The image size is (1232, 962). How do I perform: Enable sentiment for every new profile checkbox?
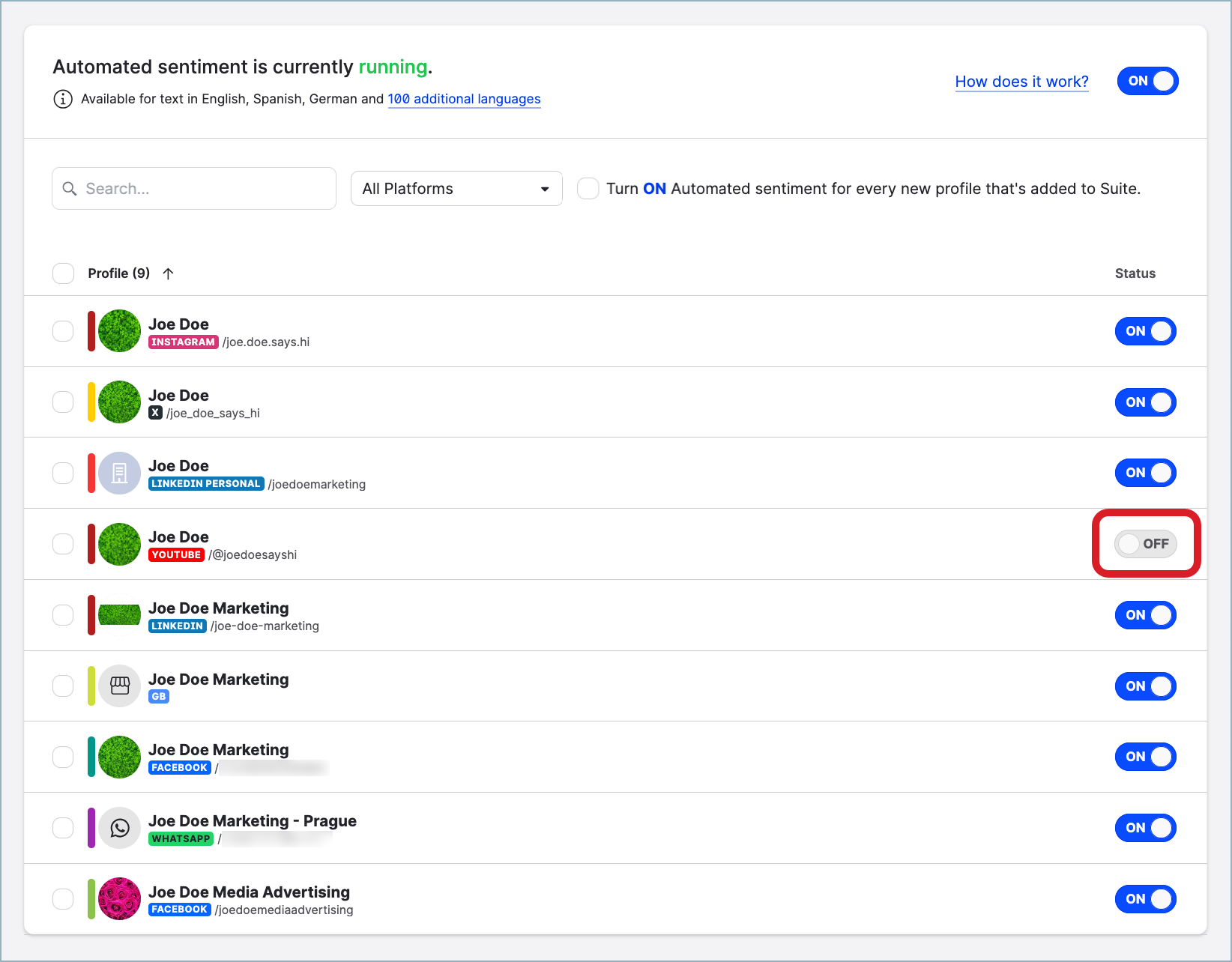click(x=588, y=188)
